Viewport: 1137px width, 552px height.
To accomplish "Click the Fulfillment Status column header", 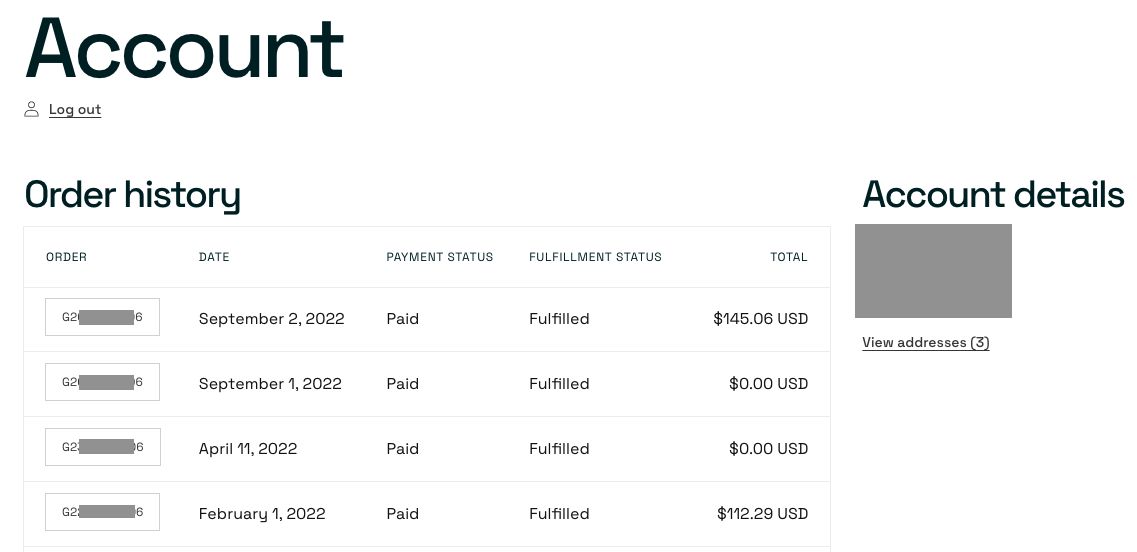I will click(595, 257).
